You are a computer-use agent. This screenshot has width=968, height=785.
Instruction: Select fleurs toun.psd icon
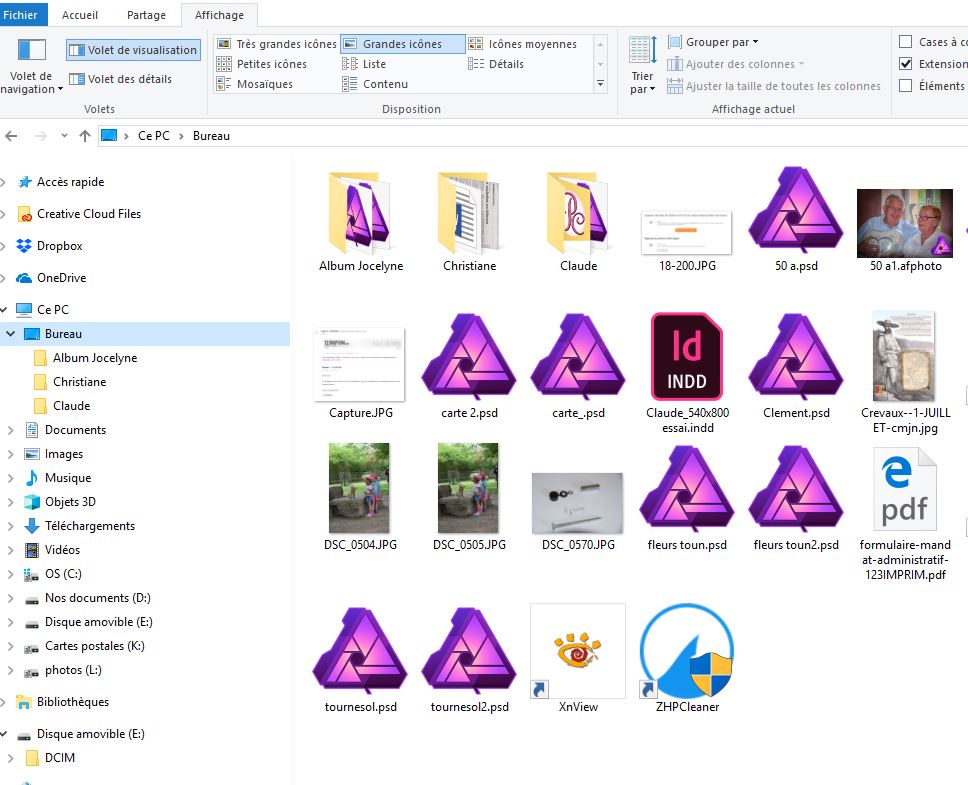tap(686, 489)
